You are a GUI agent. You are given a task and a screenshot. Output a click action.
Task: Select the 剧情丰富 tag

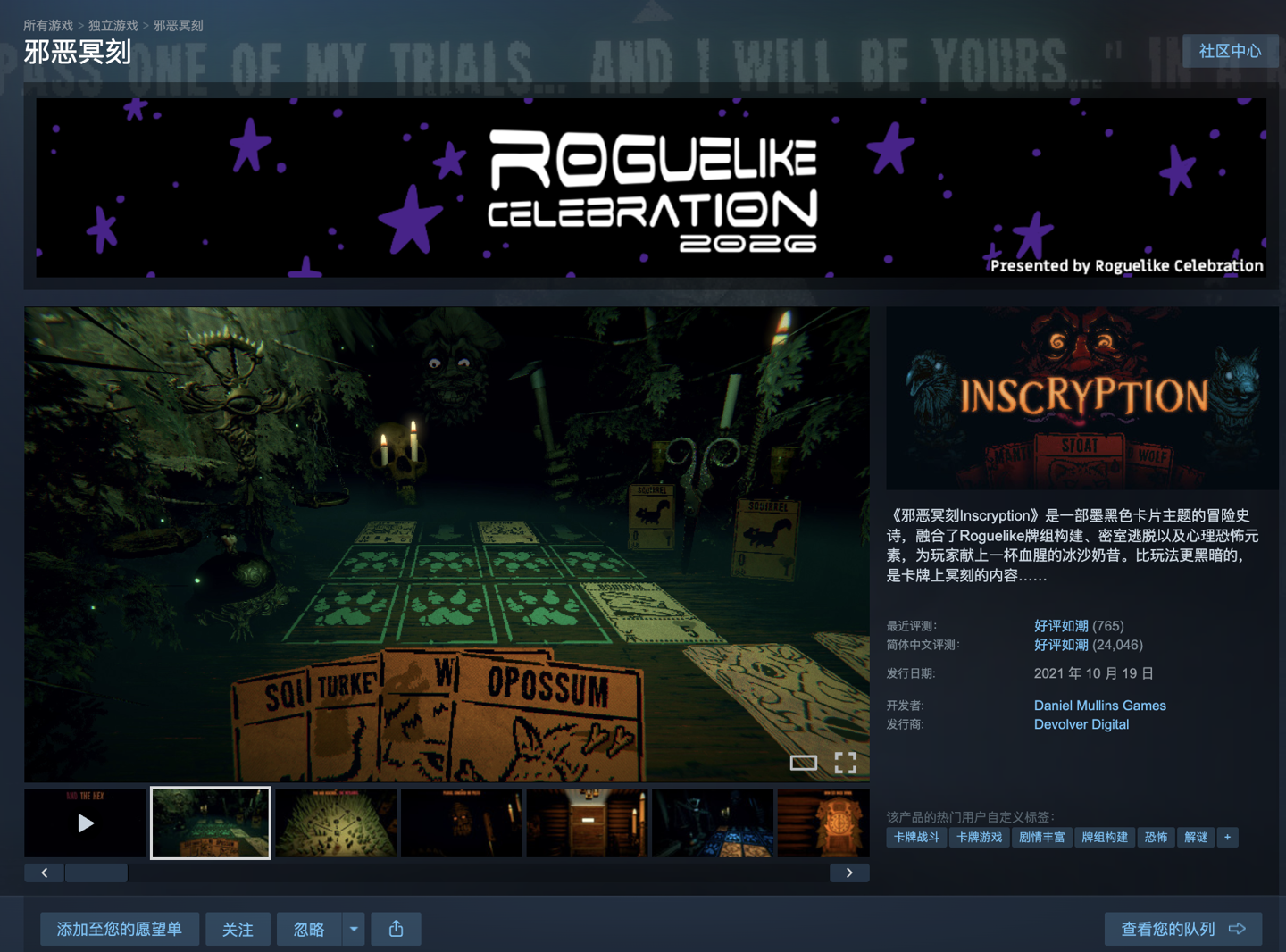click(x=1041, y=837)
